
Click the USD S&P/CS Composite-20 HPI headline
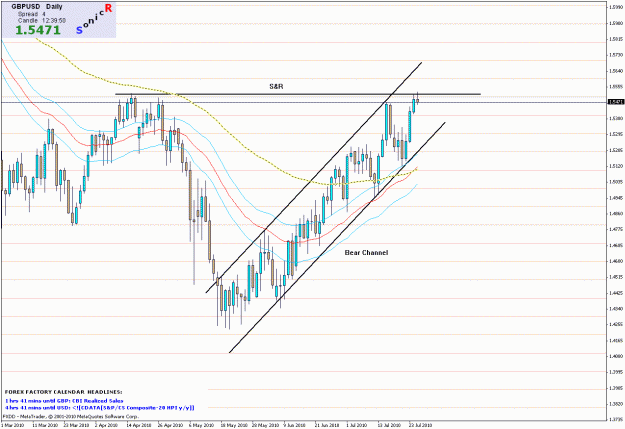(x=100, y=408)
